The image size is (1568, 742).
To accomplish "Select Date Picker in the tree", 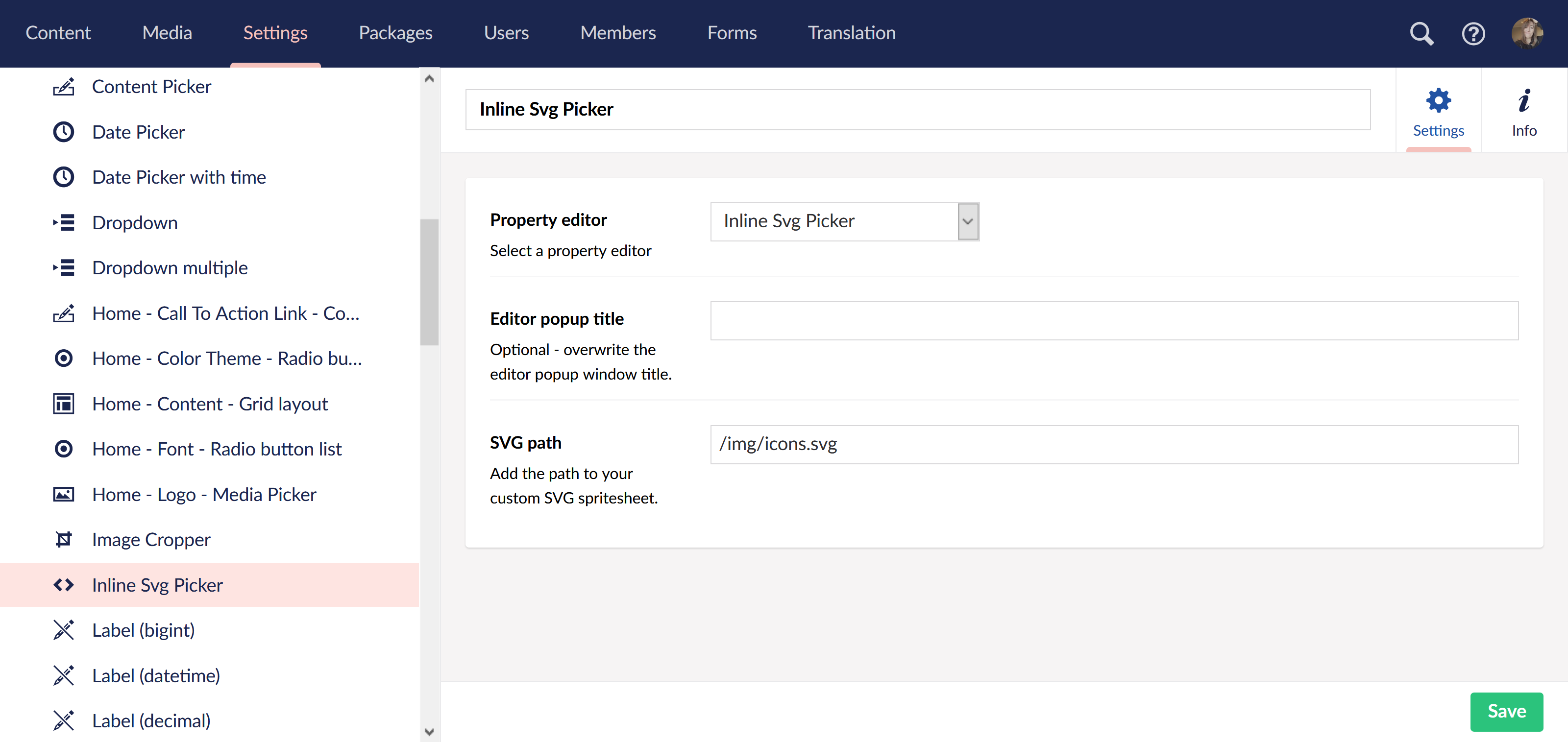I will (138, 132).
